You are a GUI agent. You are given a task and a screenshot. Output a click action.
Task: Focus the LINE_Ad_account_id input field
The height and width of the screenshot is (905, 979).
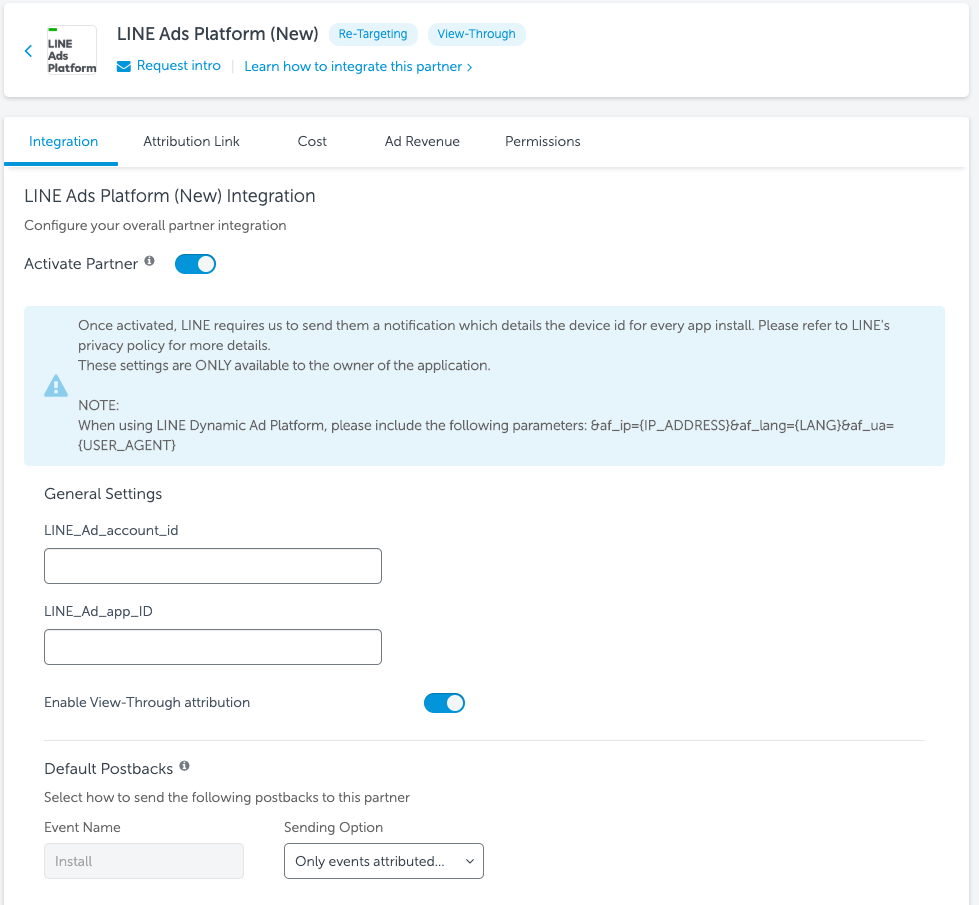[213, 566]
